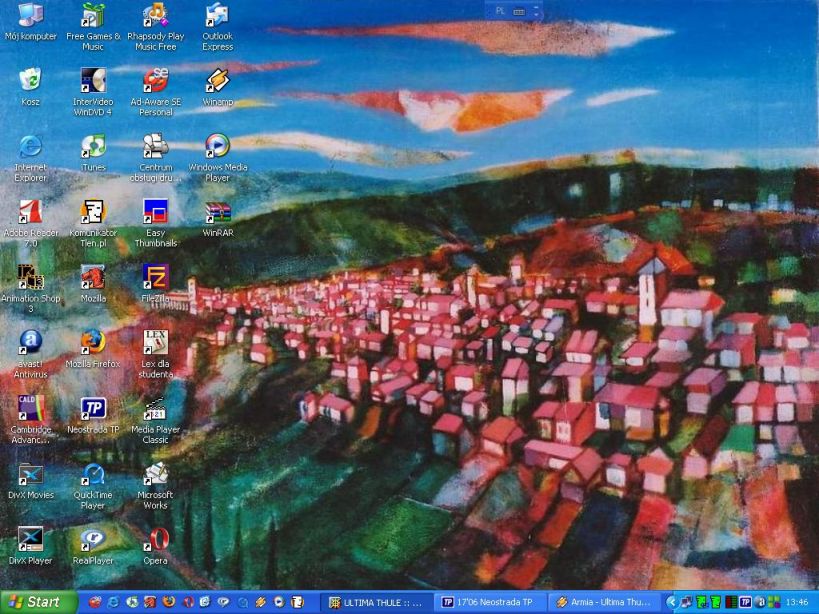Select the avast! Antivirus icon
The width and height of the screenshot is (819, 614).
(30, 343)
